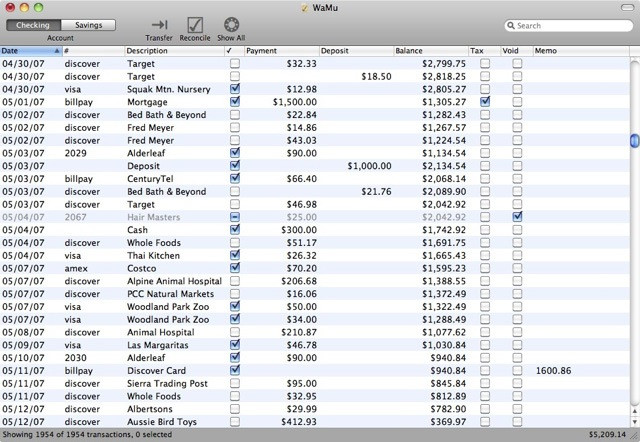Select the Albertsons description cell
640x442 pixels.
pos(150,409)
